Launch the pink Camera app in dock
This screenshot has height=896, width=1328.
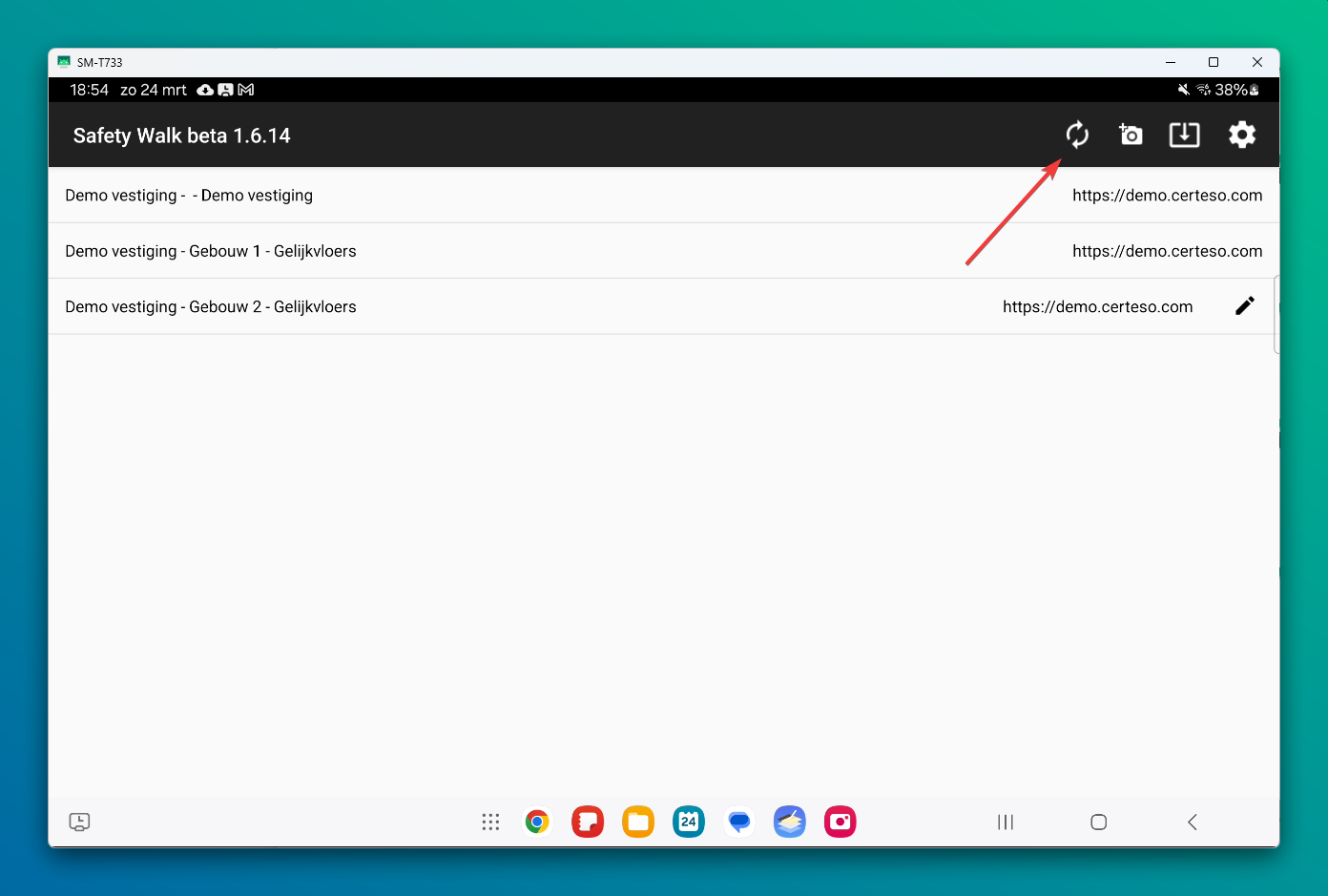tap(840, 822)
